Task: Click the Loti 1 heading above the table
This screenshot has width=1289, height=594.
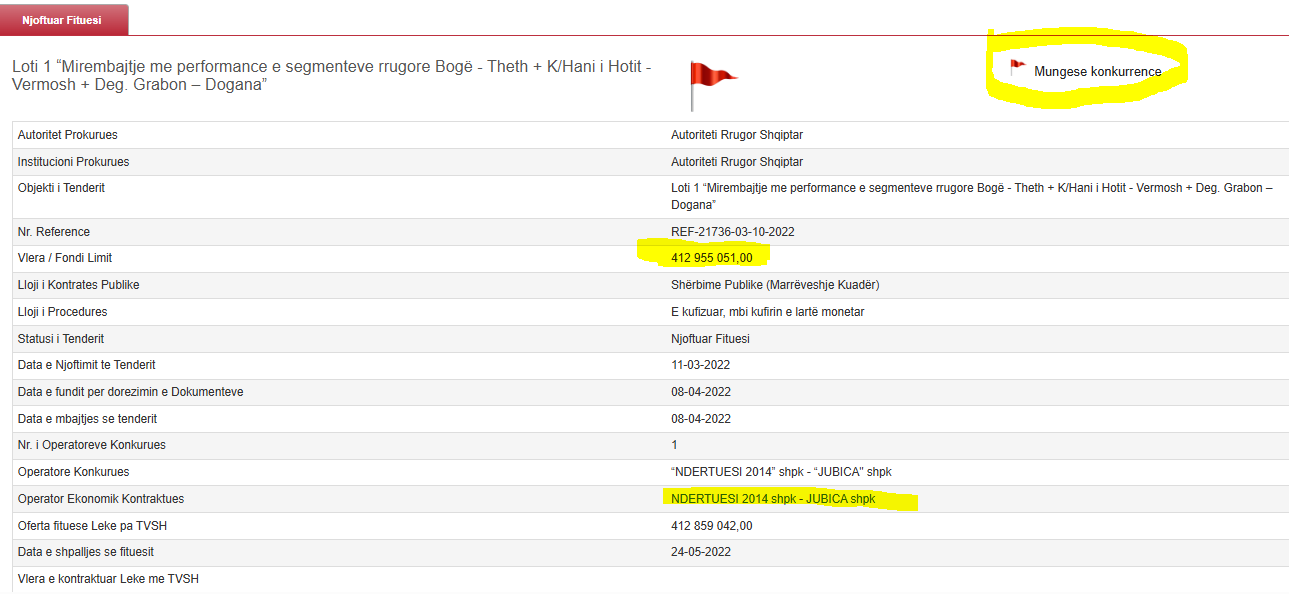Action: (331, 76)
